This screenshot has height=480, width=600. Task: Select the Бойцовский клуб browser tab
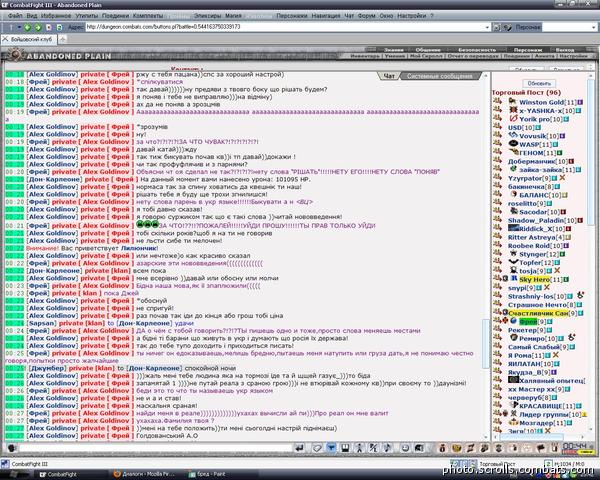[x=29, y=39]
